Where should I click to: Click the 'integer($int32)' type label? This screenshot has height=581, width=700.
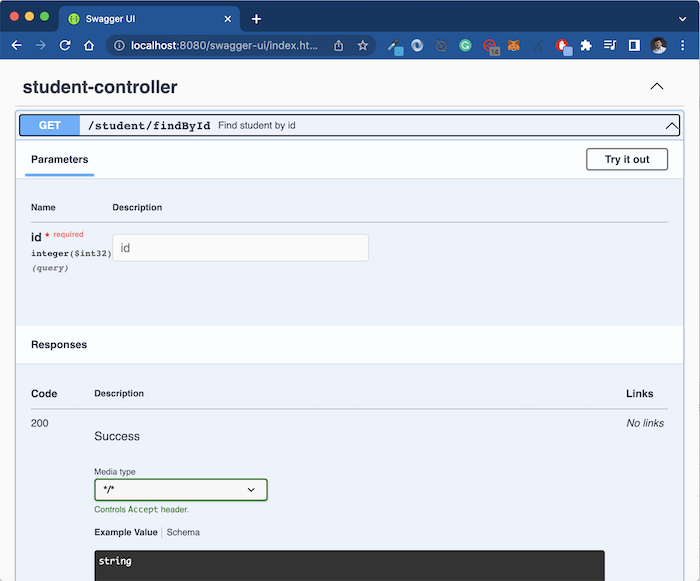tap(71, 253)
